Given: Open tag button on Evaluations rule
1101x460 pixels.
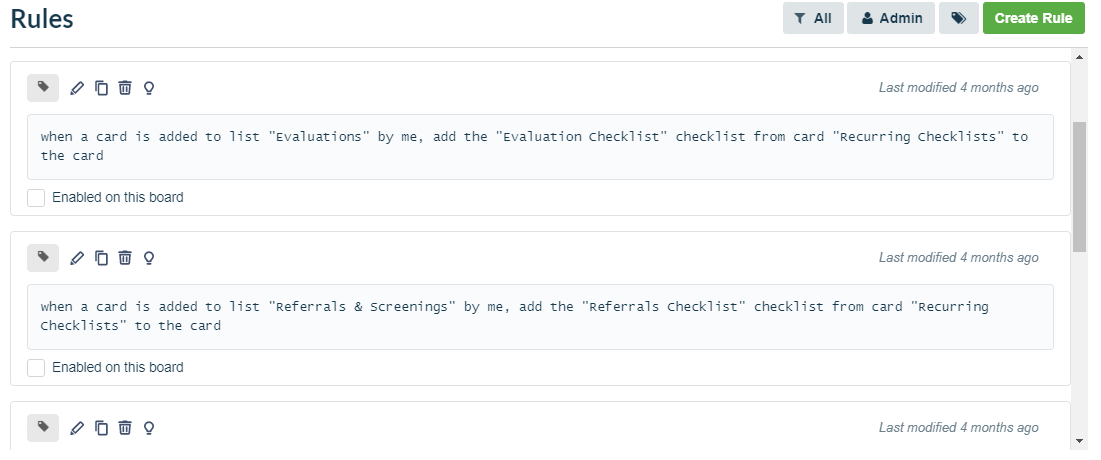Looking at the screenshot, I should [x=43, y=88].
